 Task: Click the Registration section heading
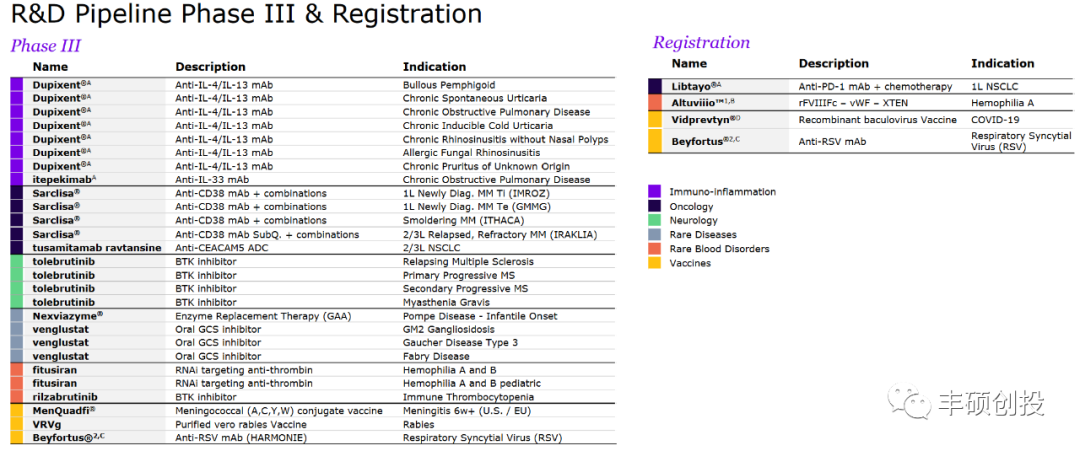tap(701, 42)
